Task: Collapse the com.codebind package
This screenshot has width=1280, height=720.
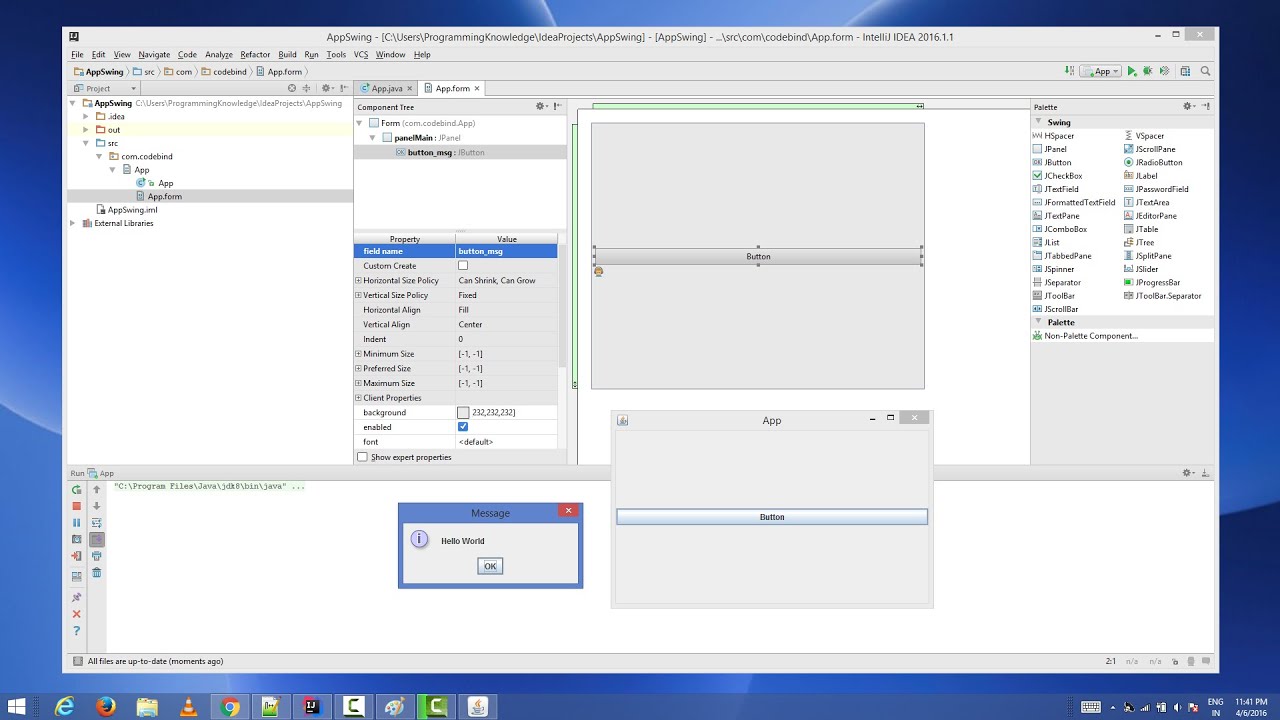Action: click(x=99, y=156)
